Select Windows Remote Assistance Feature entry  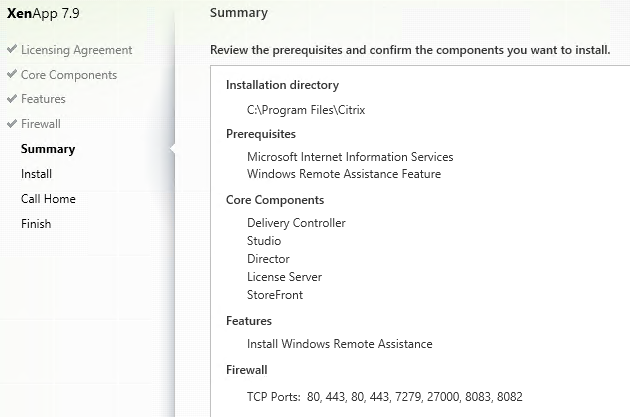click(344, 174)
